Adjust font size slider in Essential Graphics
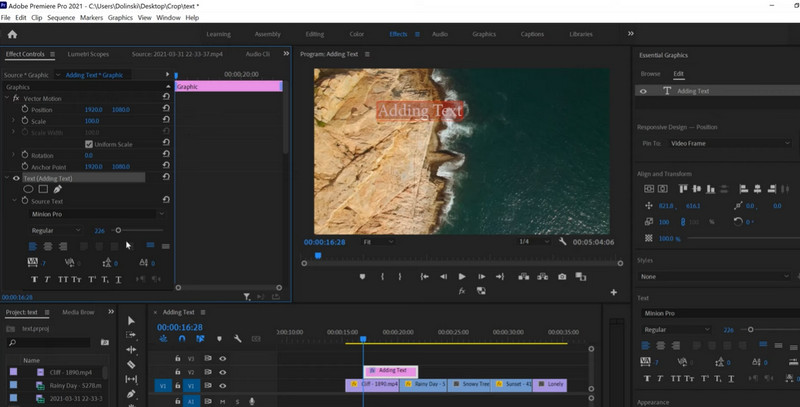 [x=750, y=329]
